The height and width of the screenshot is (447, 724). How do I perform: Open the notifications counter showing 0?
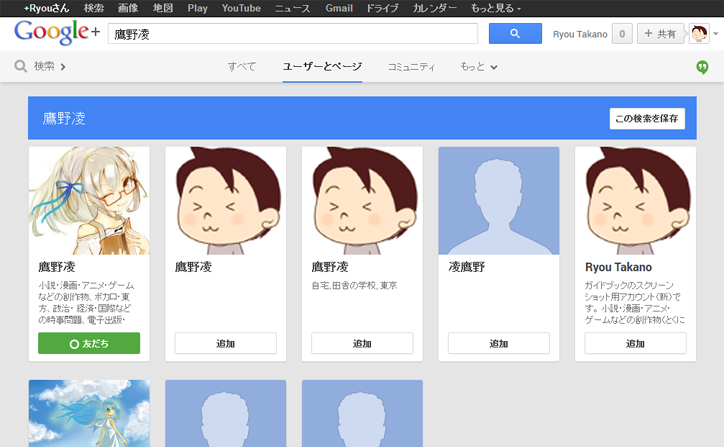click(622, 34)
